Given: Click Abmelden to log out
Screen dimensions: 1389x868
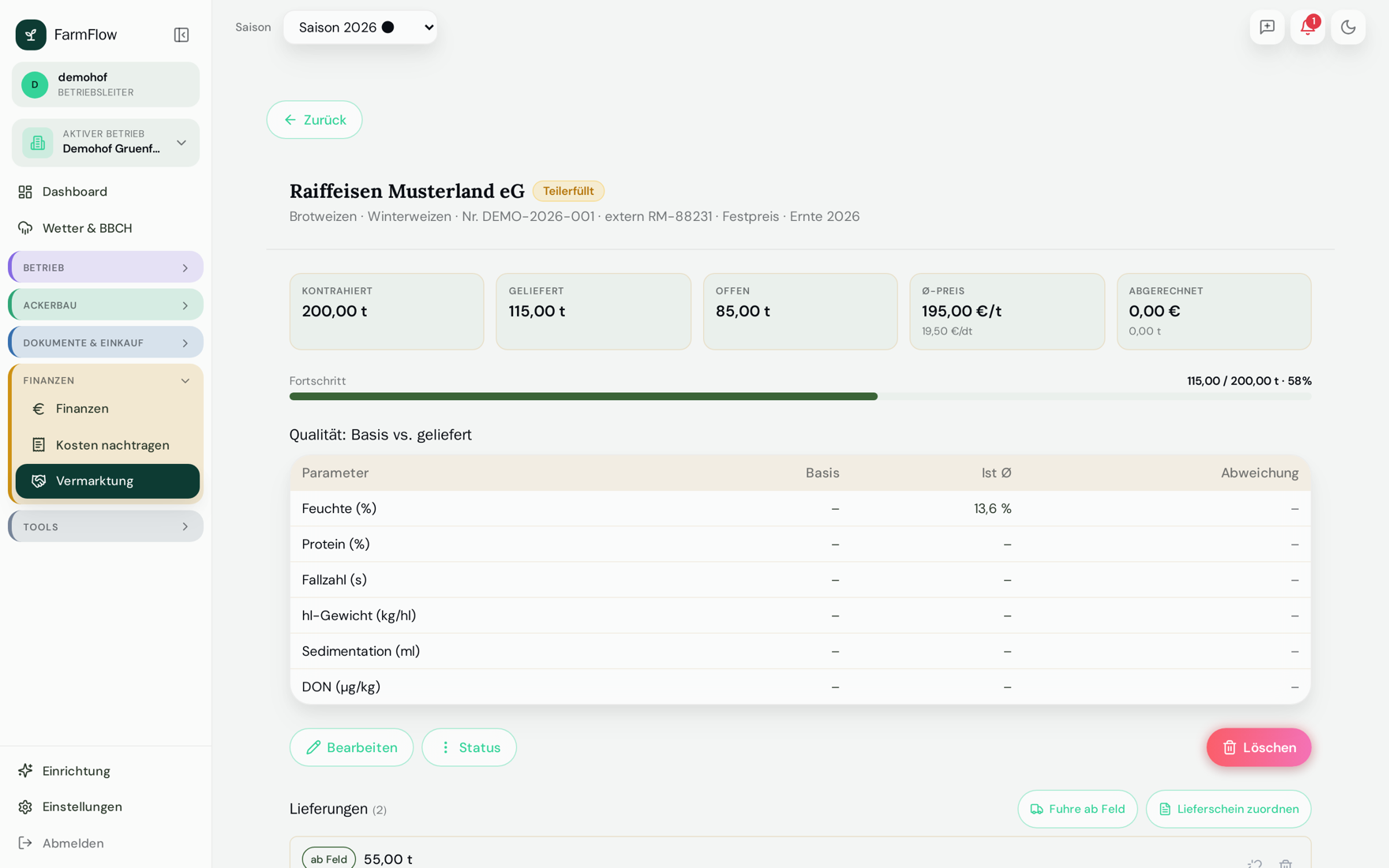Looking at the screenshot, I should 106,843.
